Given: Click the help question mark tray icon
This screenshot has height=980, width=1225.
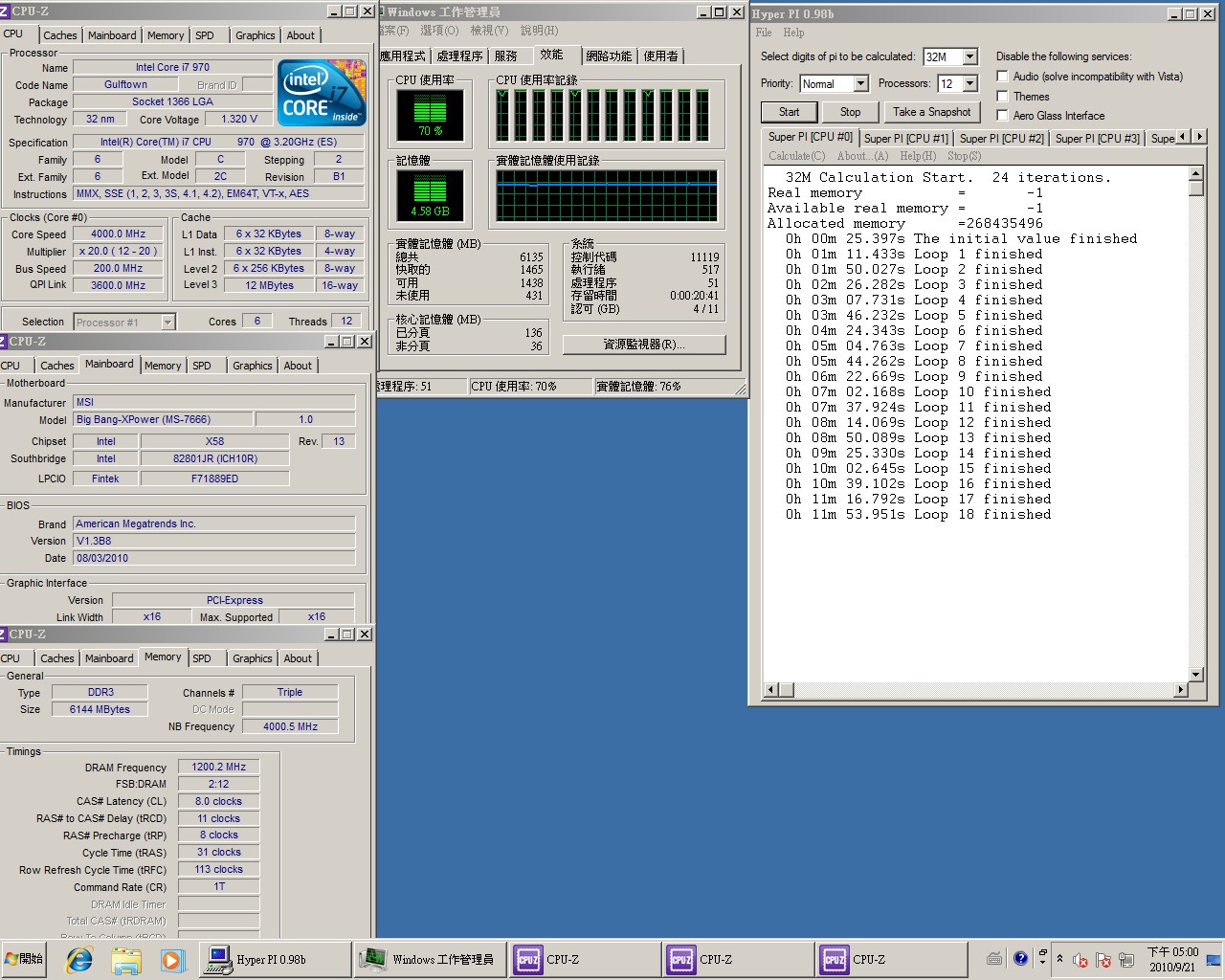Looking at the screenshot, I should point(1020,958).
